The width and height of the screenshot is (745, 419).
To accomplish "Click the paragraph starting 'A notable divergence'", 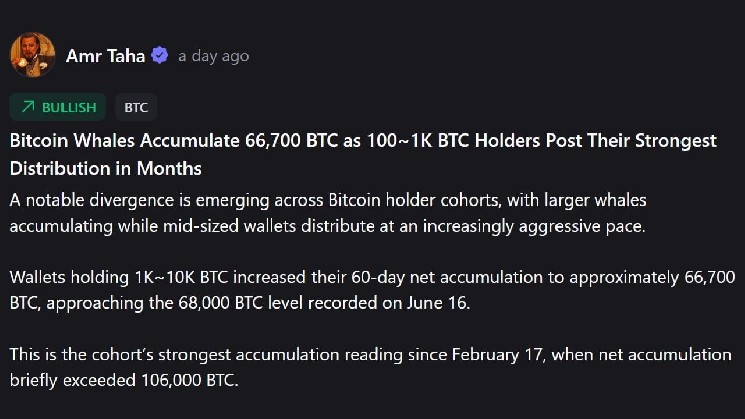I will pos(328,213).
